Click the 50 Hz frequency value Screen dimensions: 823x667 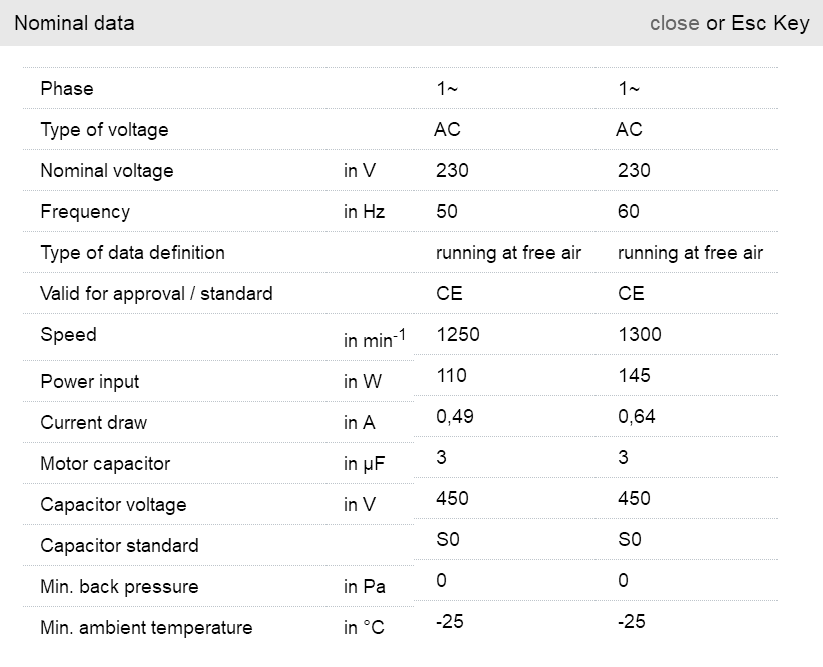(x=447, y=212)
